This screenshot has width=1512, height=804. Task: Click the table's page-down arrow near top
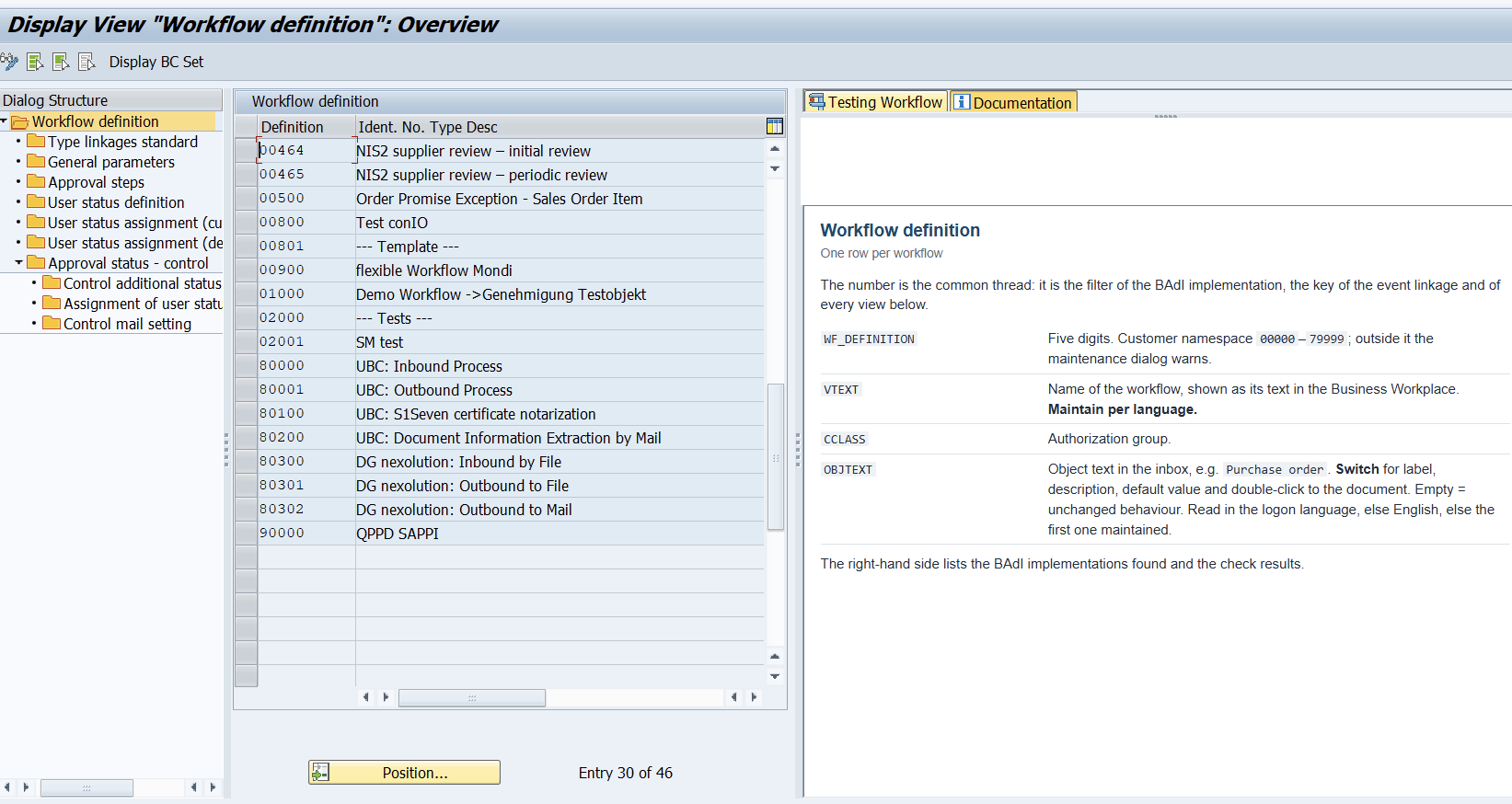tap(775, 168)
